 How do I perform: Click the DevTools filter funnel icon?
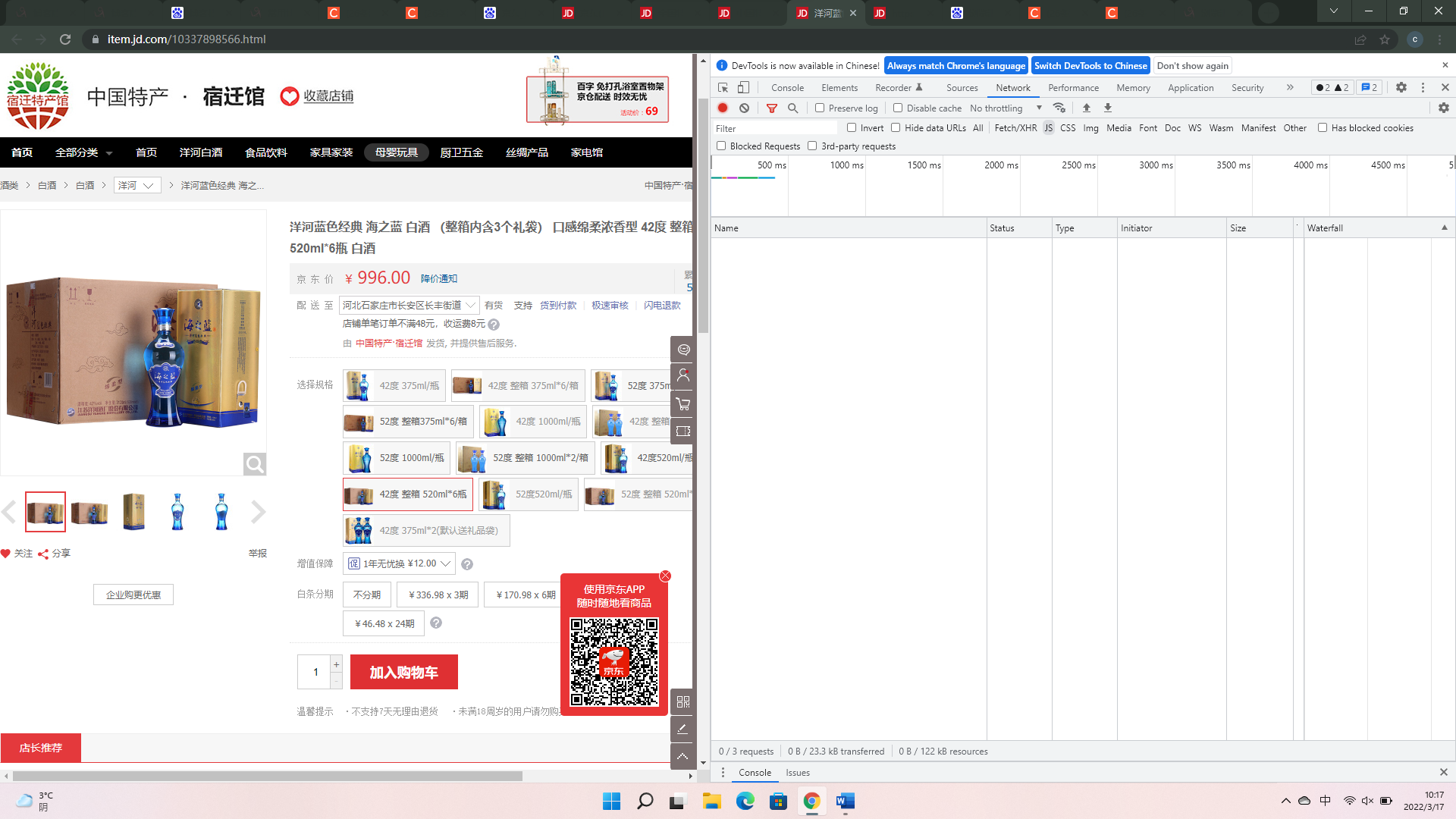(x=772, y=108)
